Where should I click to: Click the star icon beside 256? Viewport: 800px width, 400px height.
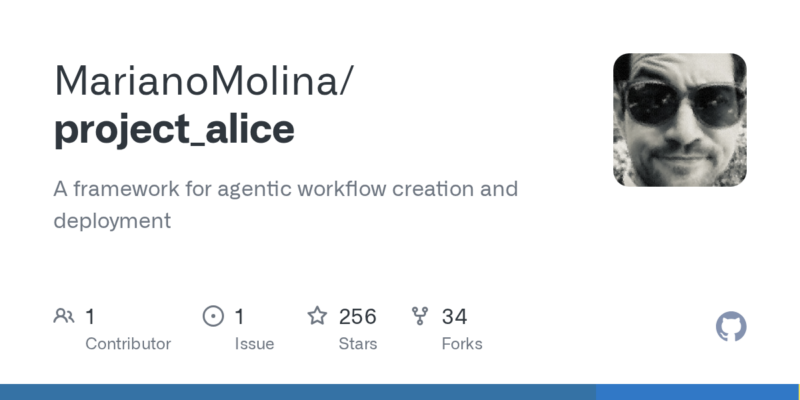[x=317, y=317]
